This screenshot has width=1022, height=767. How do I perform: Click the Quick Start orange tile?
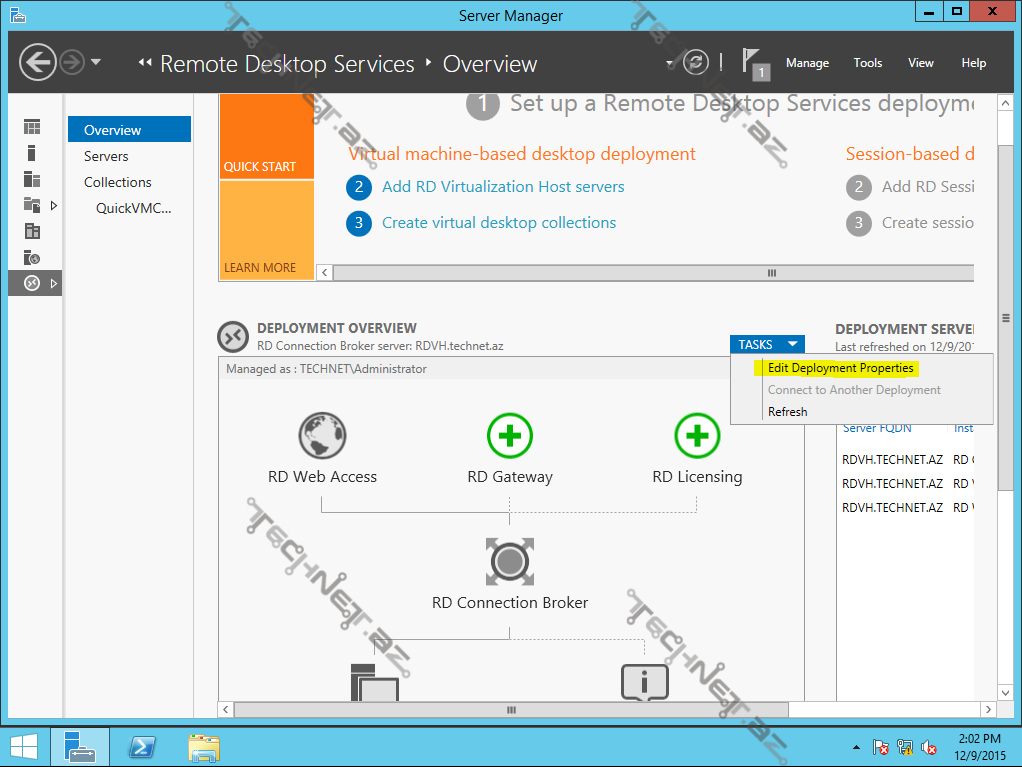pos(266,136)
